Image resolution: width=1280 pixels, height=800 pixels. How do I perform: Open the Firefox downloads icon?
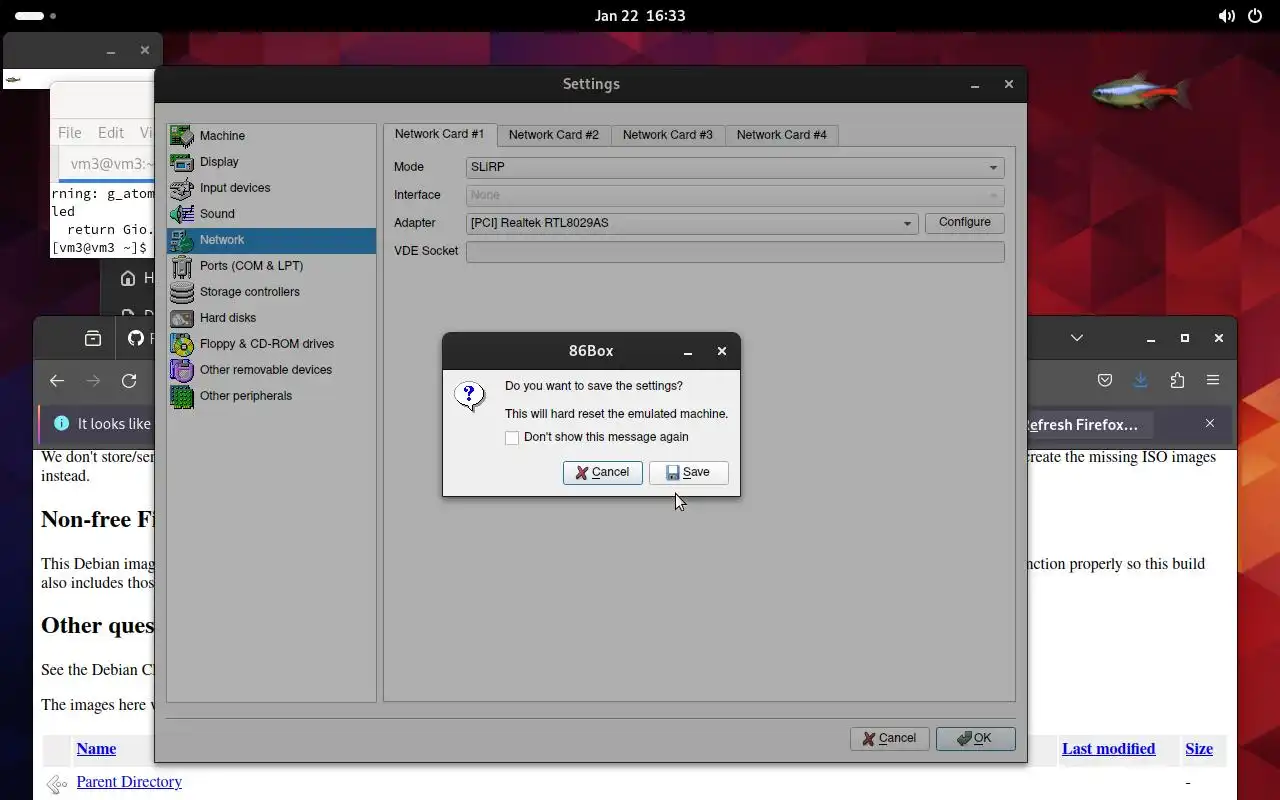tap(1141, 380)
